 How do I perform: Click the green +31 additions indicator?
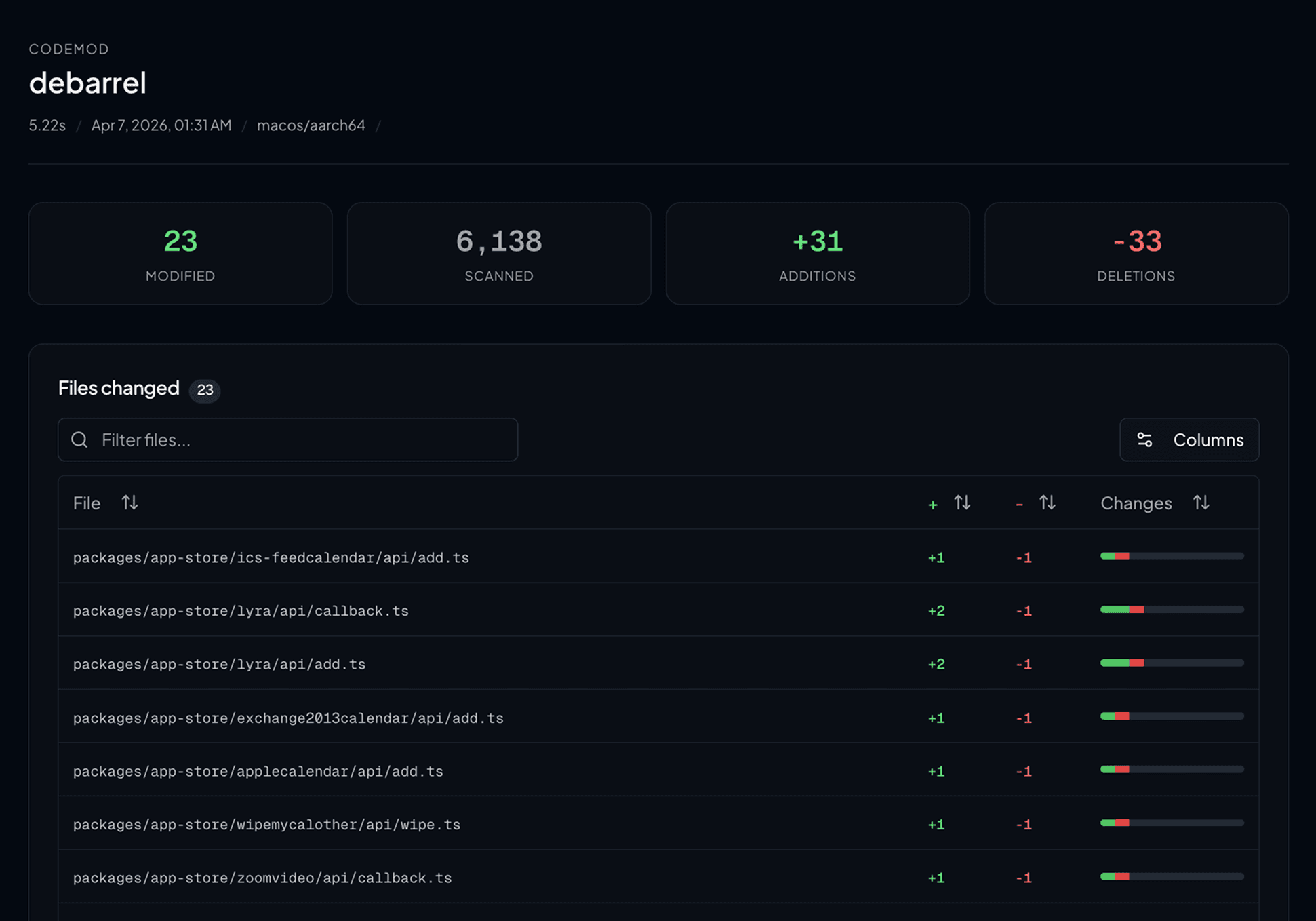[818, 242]
